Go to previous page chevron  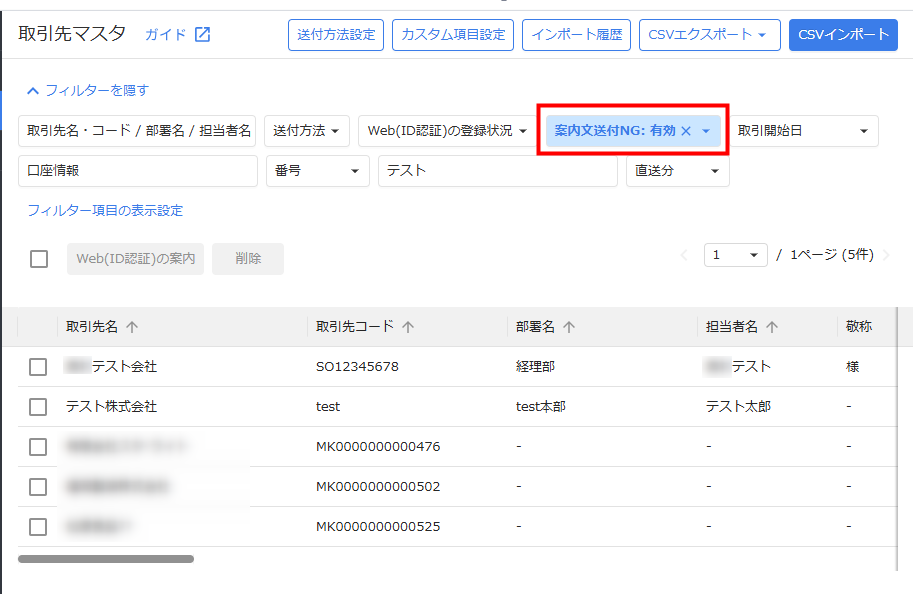(684, 255)
